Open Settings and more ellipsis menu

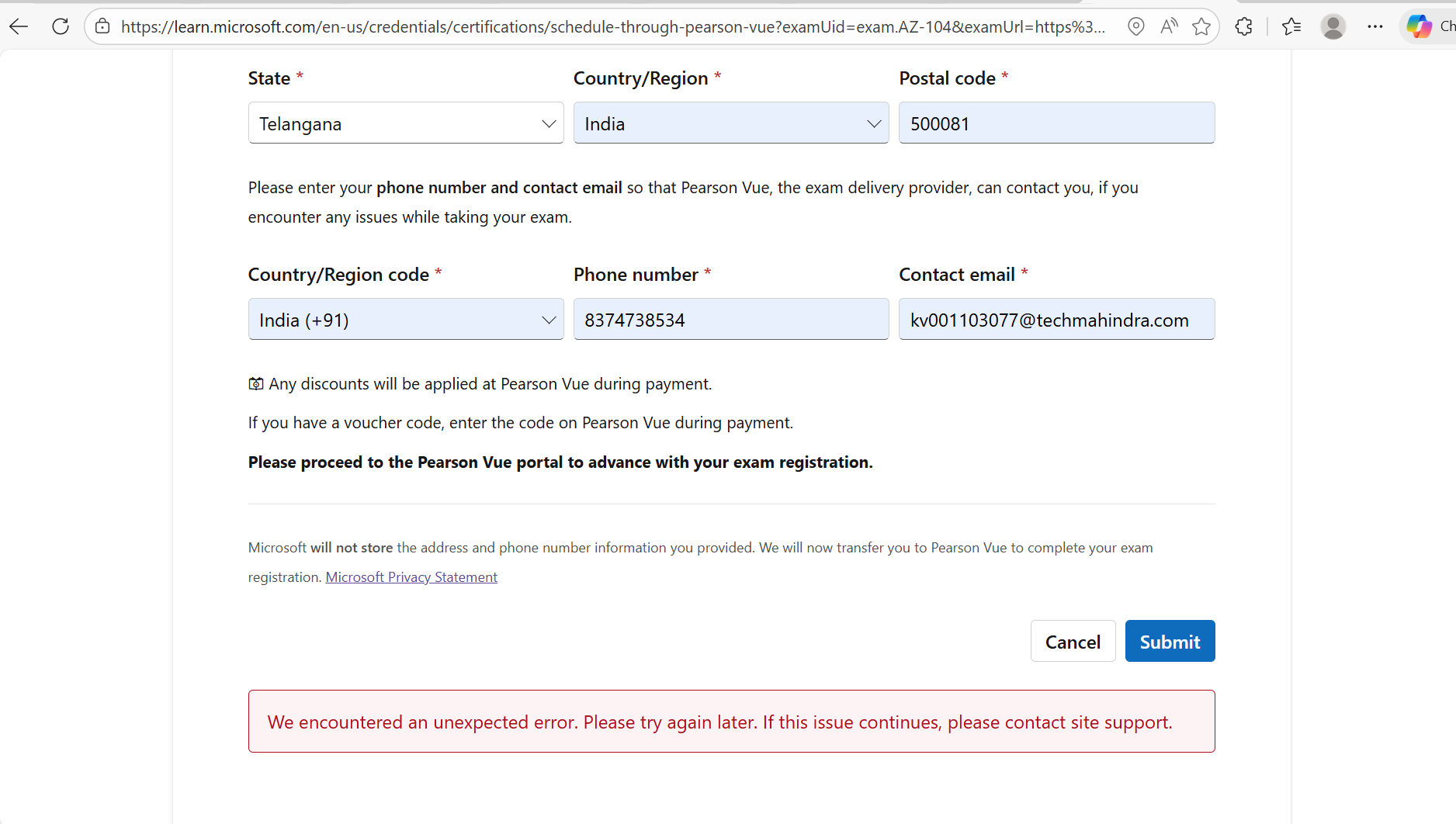[1375, 26]
